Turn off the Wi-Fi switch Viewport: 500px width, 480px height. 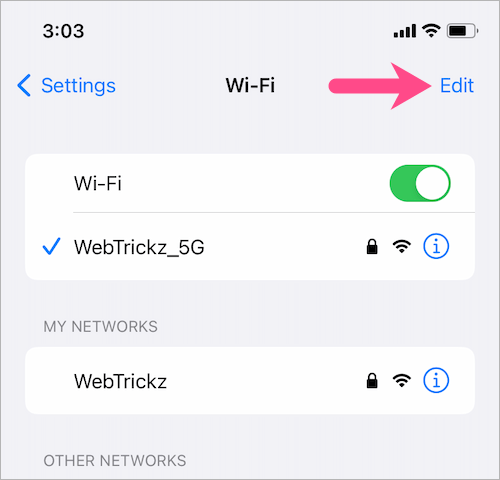420,183
